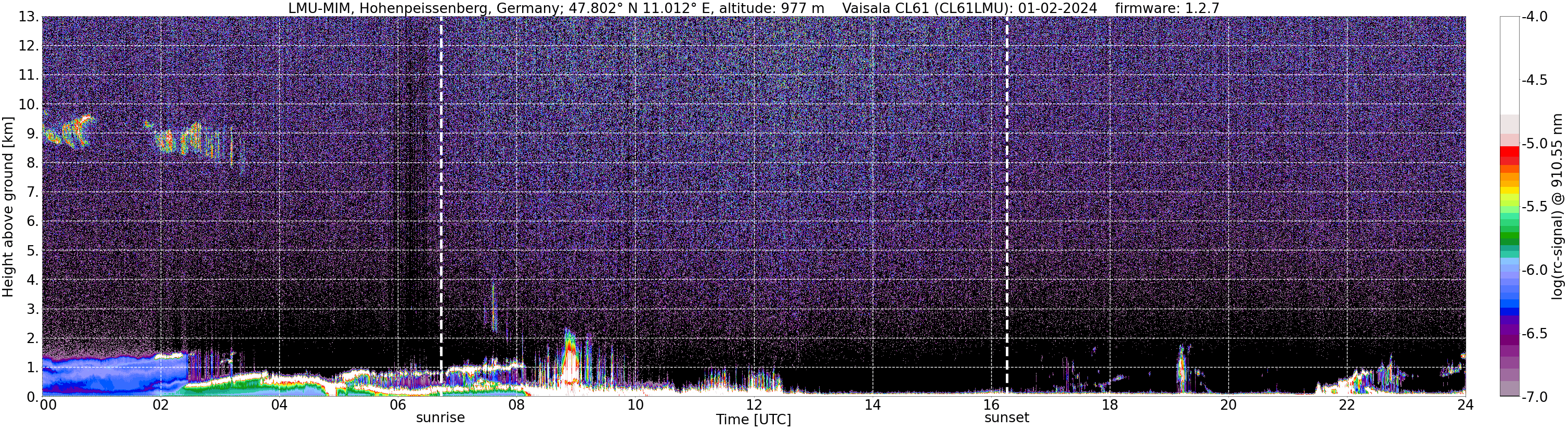Click the '16' time axis tick label

tap(991, 405)
